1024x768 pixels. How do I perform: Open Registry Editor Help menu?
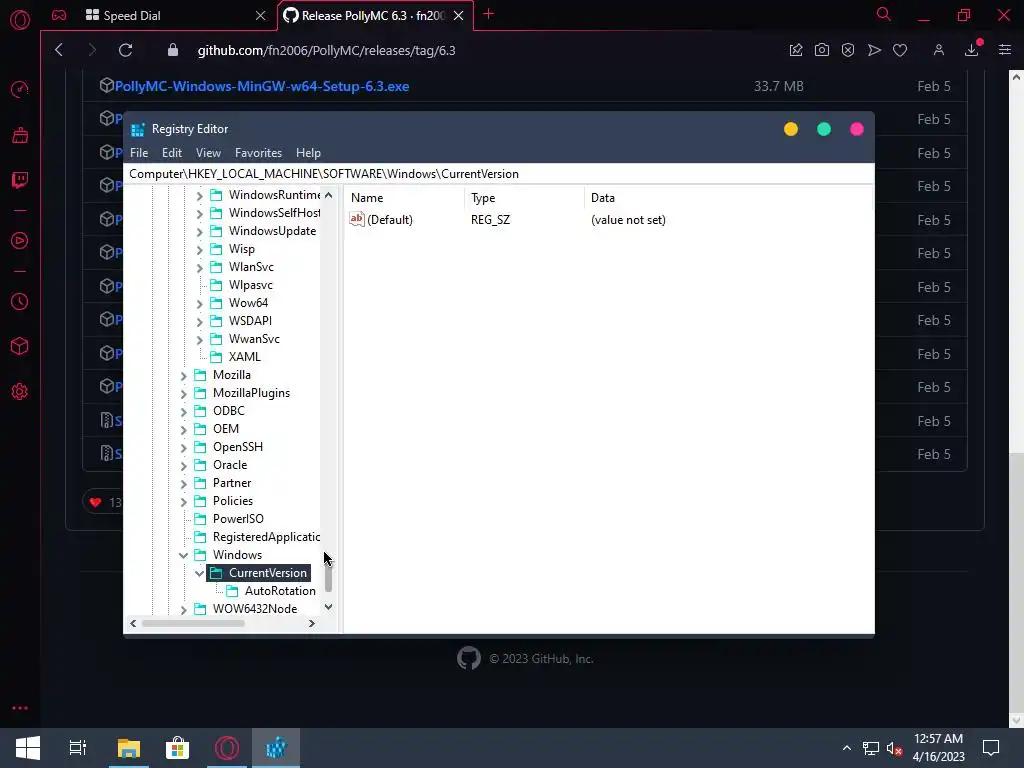click(x=308, y=153)
